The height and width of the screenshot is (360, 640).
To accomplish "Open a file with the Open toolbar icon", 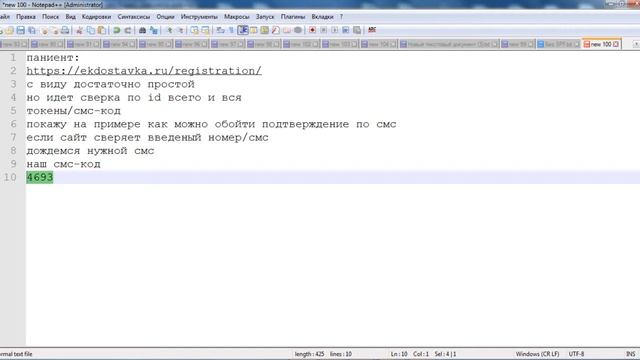I will pos(9,30).
